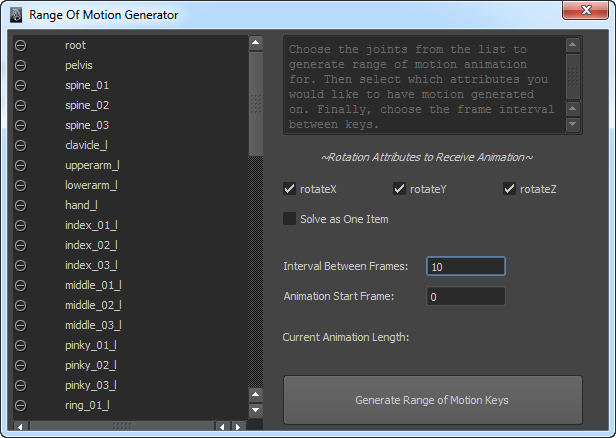Click the circle-minus icon beside pinky_02_l
This screenshot has height=438, width=616.
pyautogui.click(x=20, y=366)
